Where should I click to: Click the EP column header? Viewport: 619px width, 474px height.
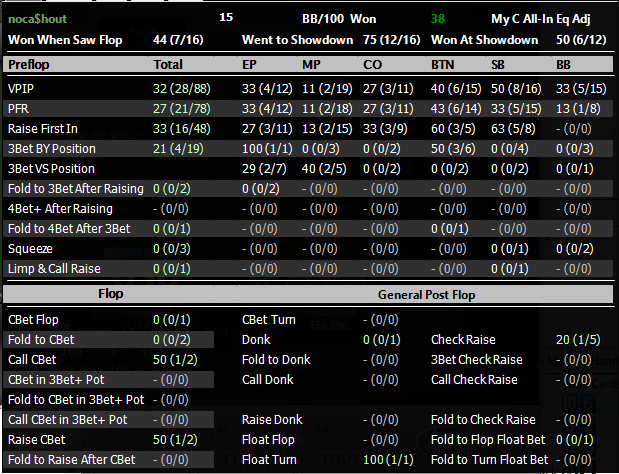(x=250, y=64)
